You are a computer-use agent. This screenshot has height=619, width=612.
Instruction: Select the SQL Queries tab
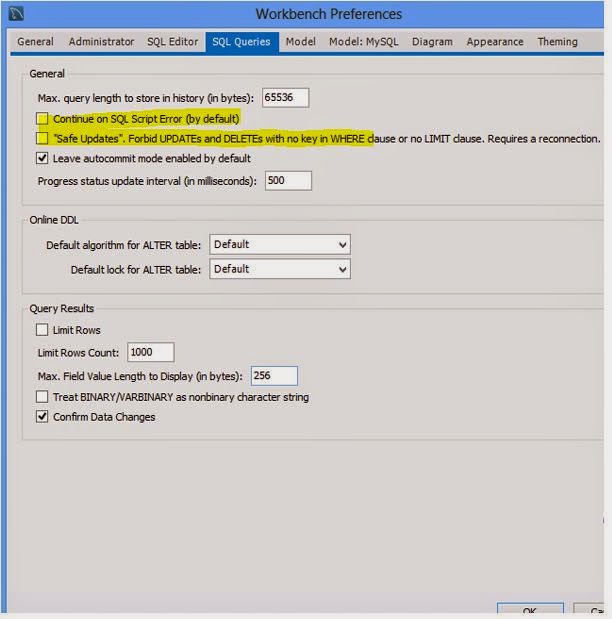coord(242,42)
